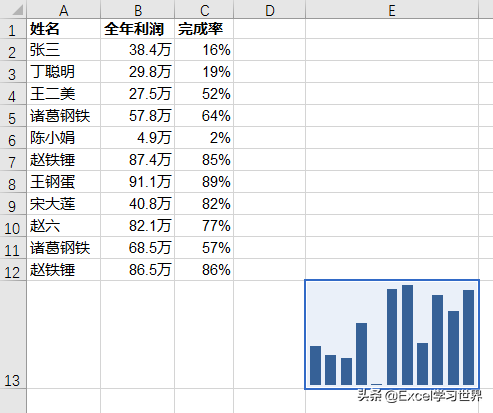Select the cell containing 张三
This screenshot has height=413, width=493.
point(64,50)
